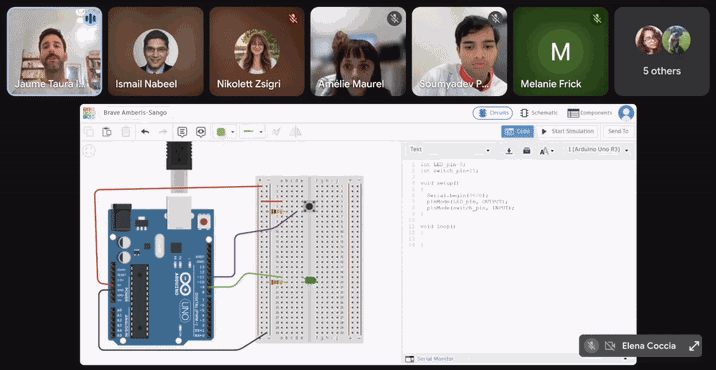Viewport: 716px width, 370px height.
Task: Click Melanie Frick's muted mic icon
Action: pos(597,19)
